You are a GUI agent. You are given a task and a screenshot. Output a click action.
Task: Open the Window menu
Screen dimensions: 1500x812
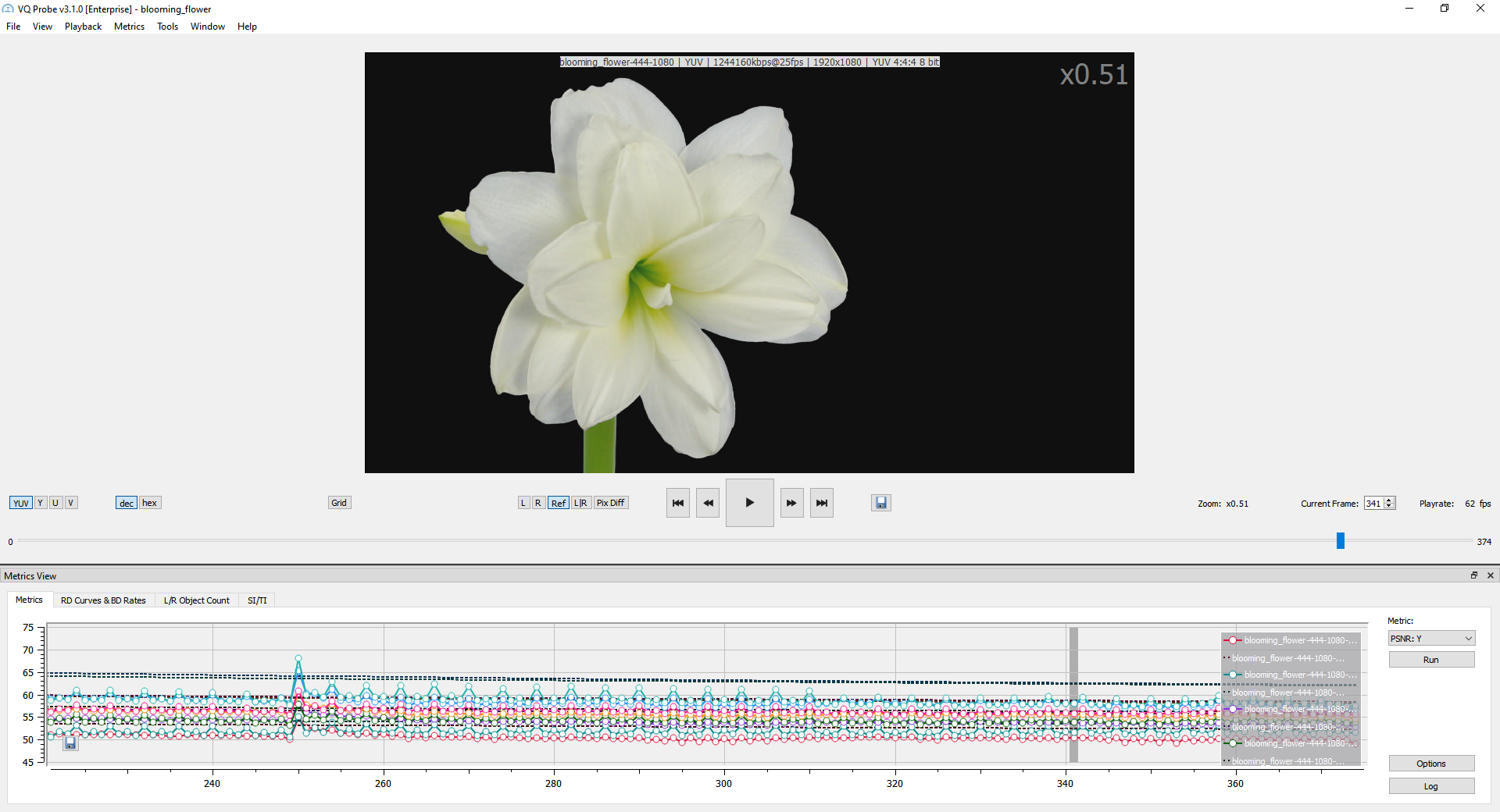click(208, 27)
